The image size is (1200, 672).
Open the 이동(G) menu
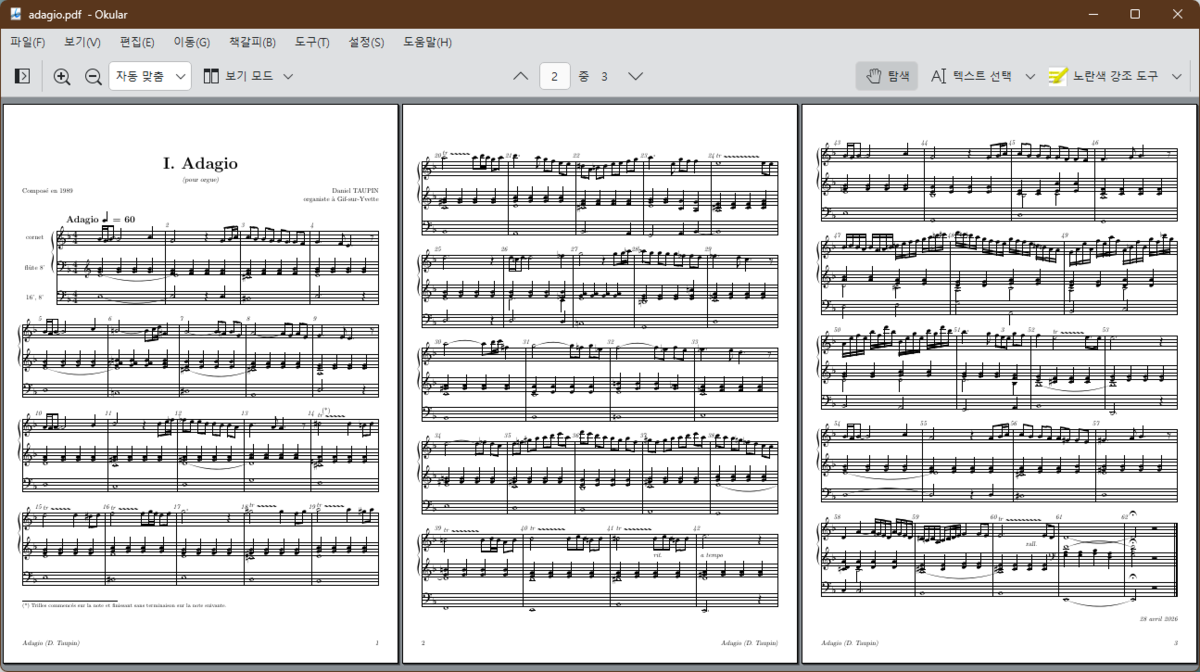[x=192, y=42]
